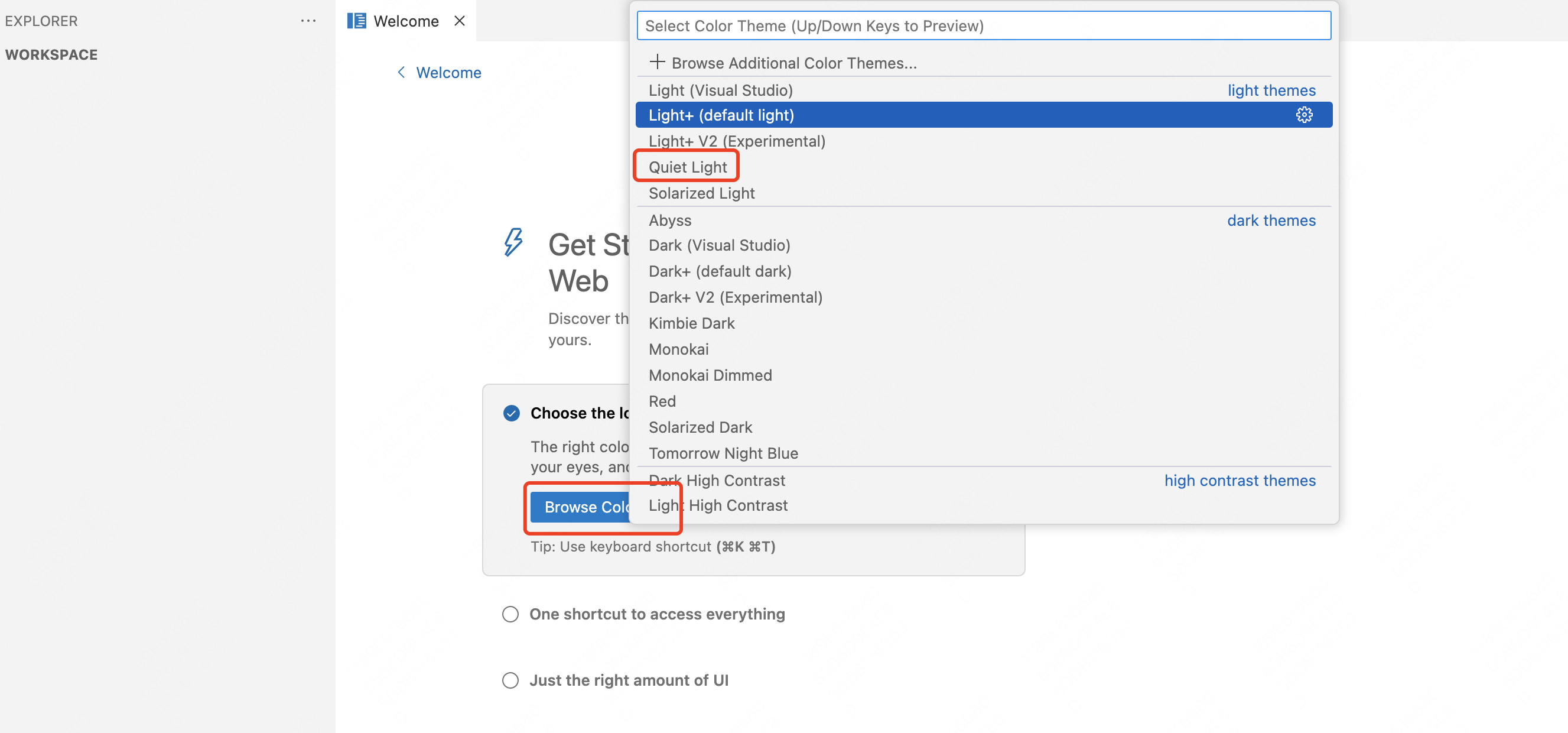Close the Welcome tab
This screenshot has width=1568, height=733.
(x=460, y=21)
